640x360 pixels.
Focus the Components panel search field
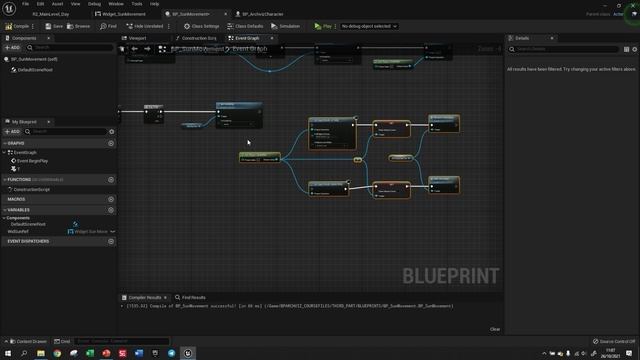click(69, 48)
